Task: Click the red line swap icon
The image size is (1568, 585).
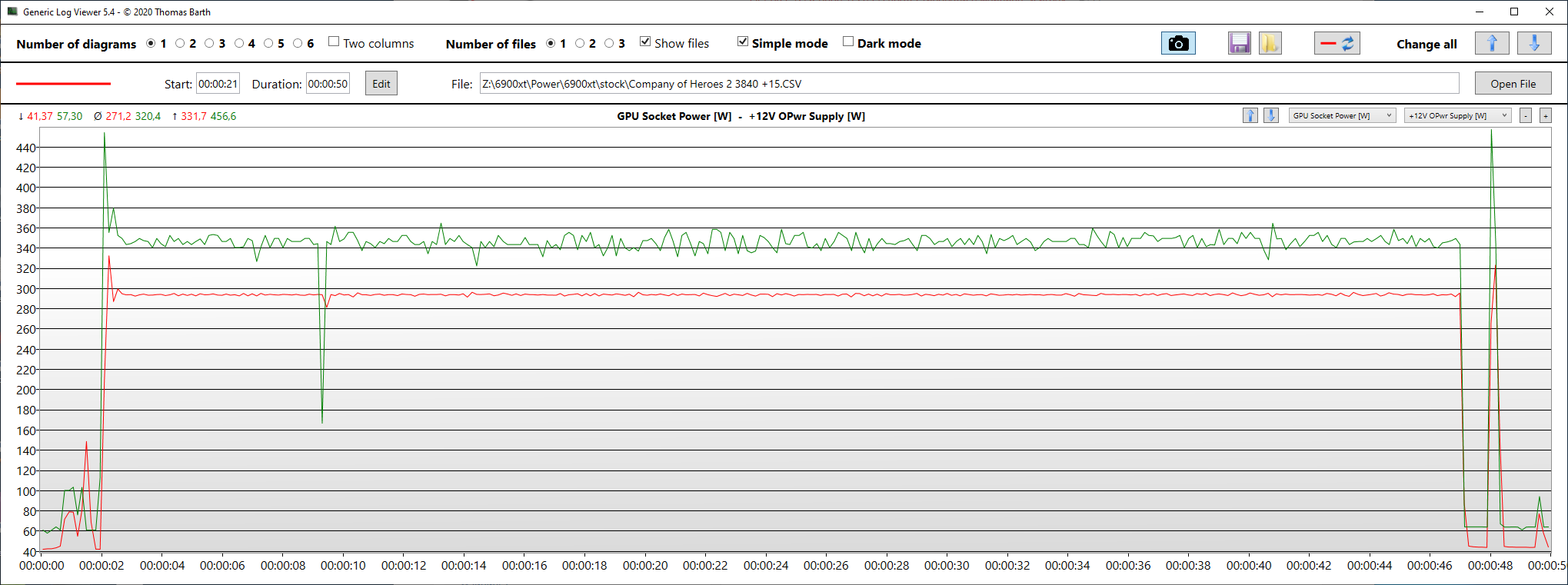Action: (x=1337, y=44)
